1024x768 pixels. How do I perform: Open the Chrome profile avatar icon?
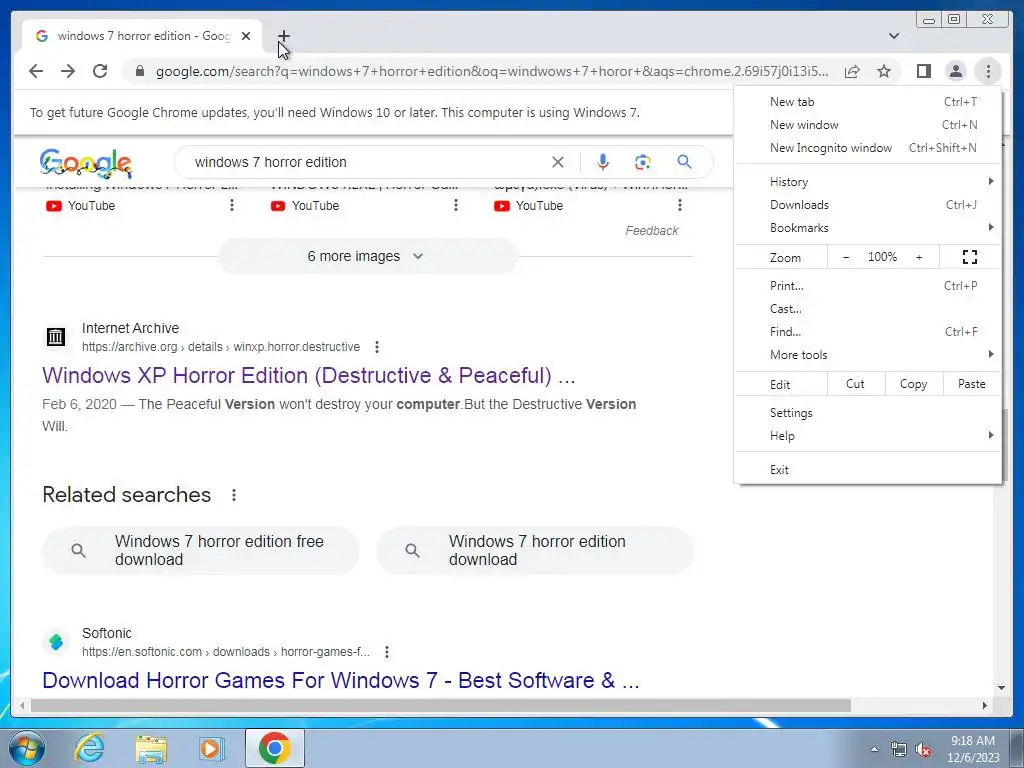pyautogui.click(x=955, y=71)
